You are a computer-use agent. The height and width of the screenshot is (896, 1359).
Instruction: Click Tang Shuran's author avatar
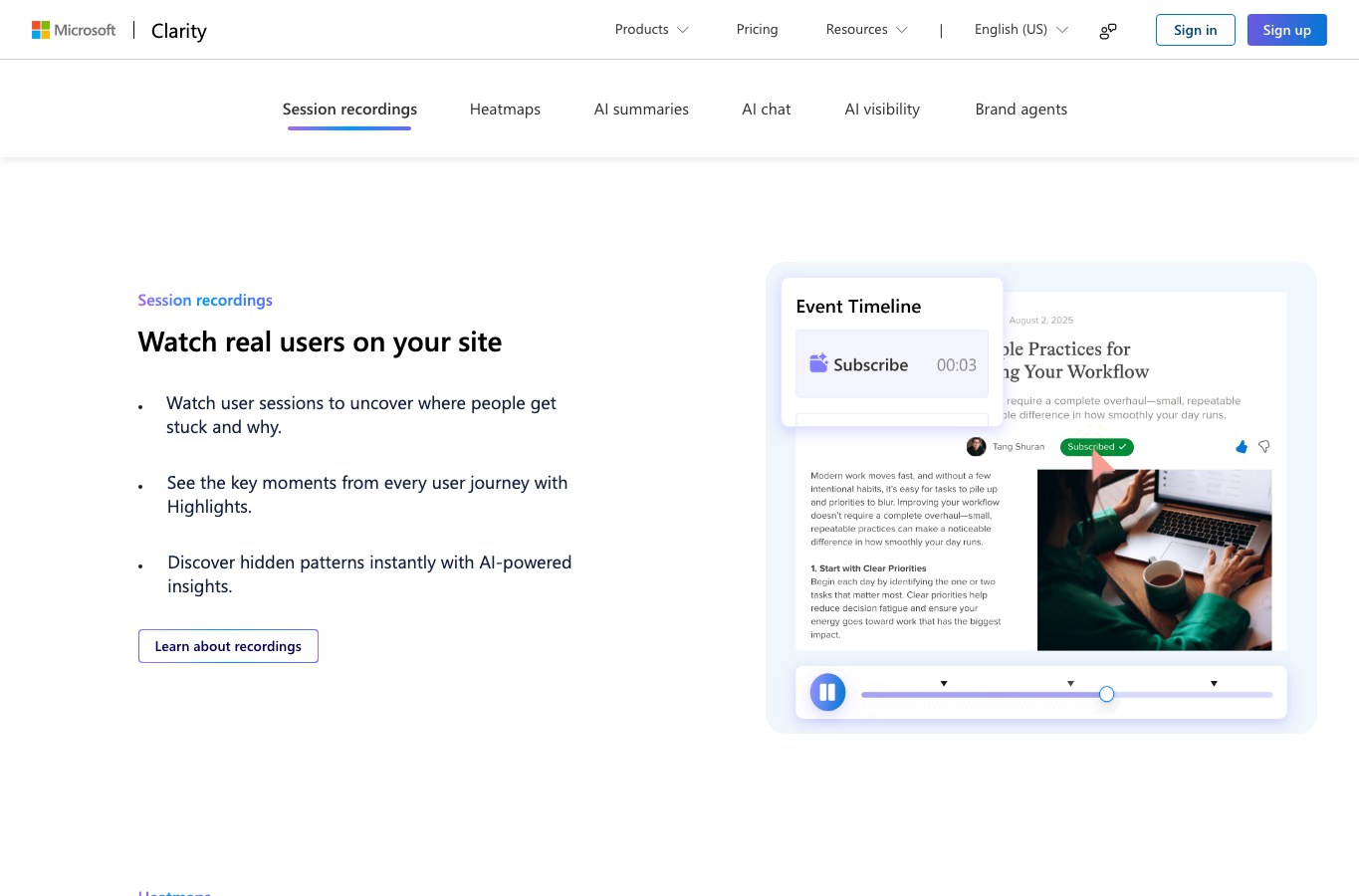point(976,447)
